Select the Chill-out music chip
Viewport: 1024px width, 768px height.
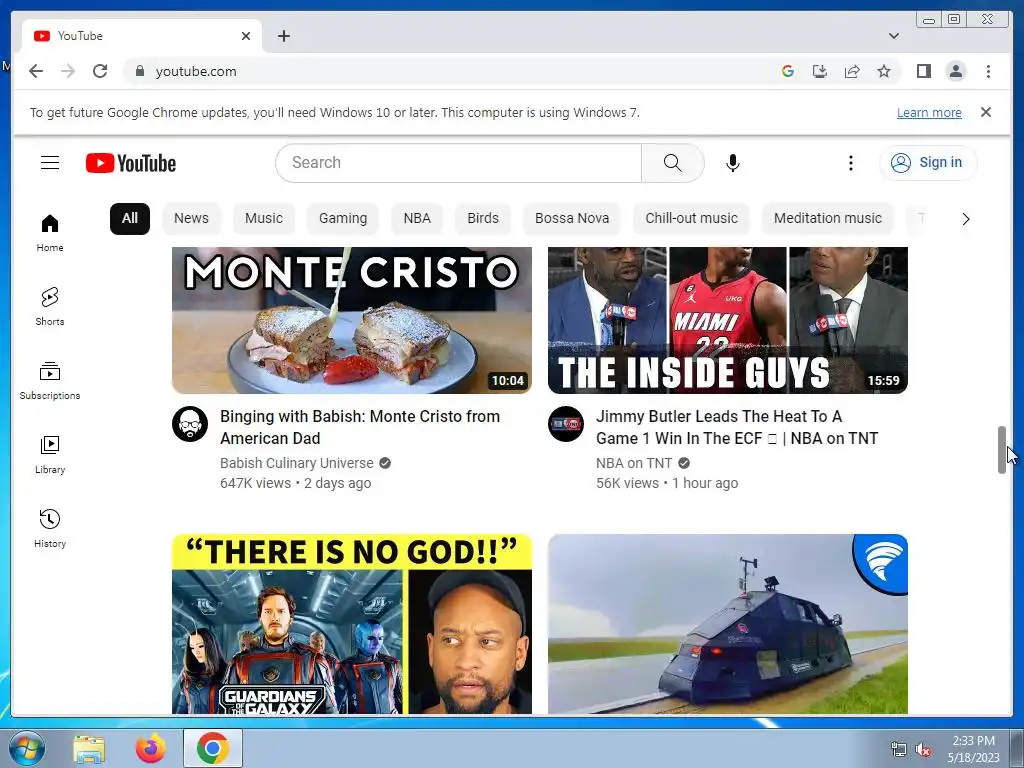692,218
